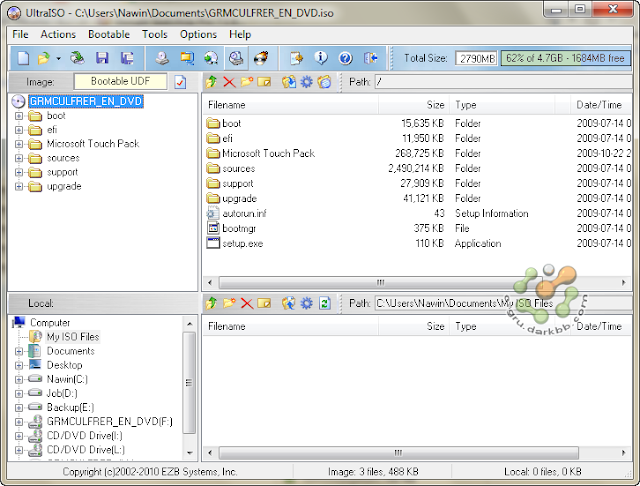Viewport: 640px width, 486px height.
Task: Open the Options menu
Action: [x=198, y=34]
